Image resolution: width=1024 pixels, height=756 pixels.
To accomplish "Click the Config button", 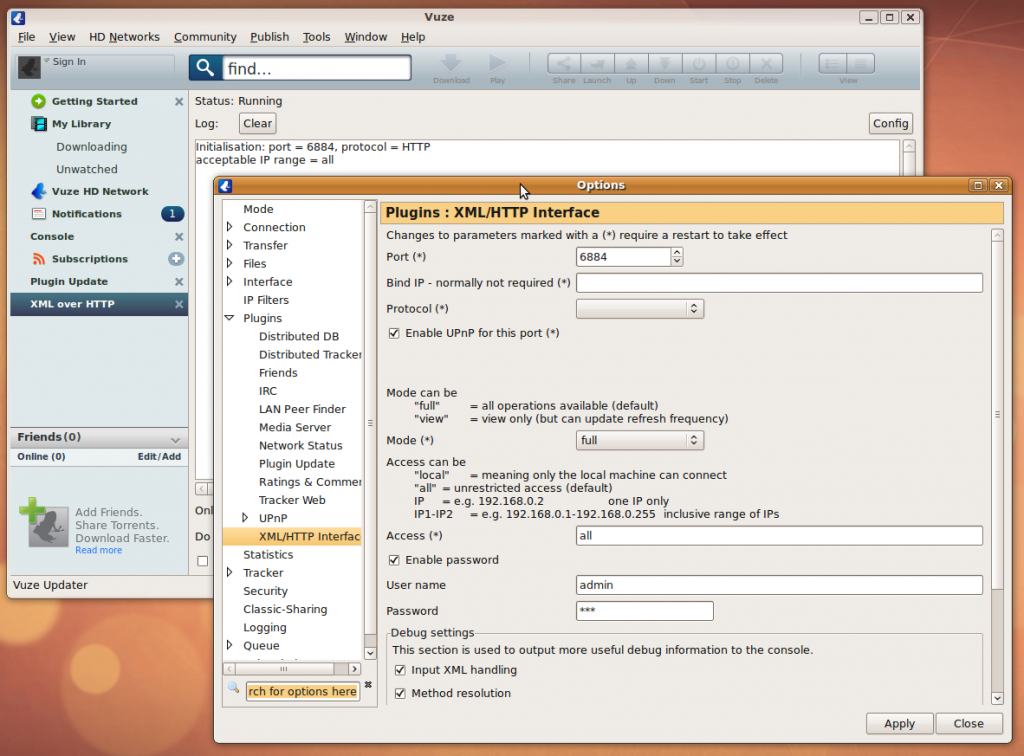I will tap(891, 123).
